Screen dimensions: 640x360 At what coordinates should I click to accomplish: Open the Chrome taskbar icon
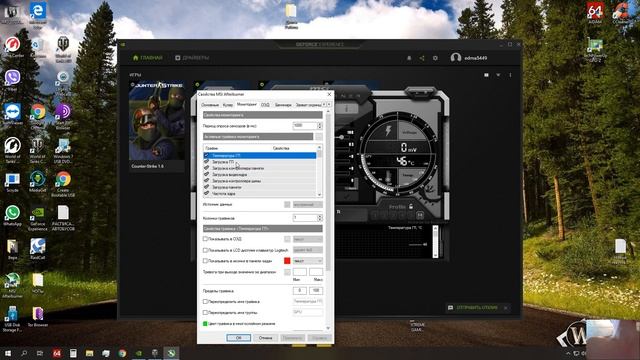122,353
